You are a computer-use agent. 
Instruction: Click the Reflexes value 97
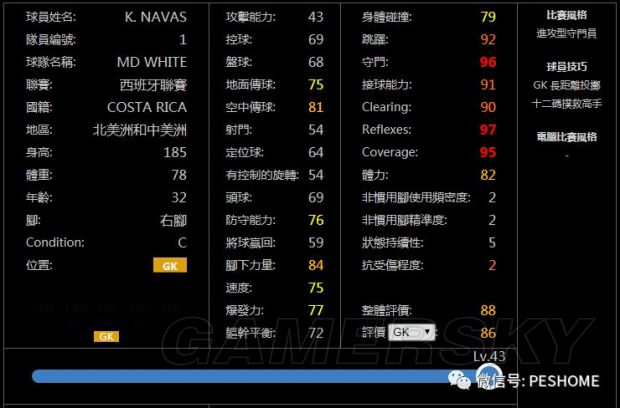[x=488, y=130]
